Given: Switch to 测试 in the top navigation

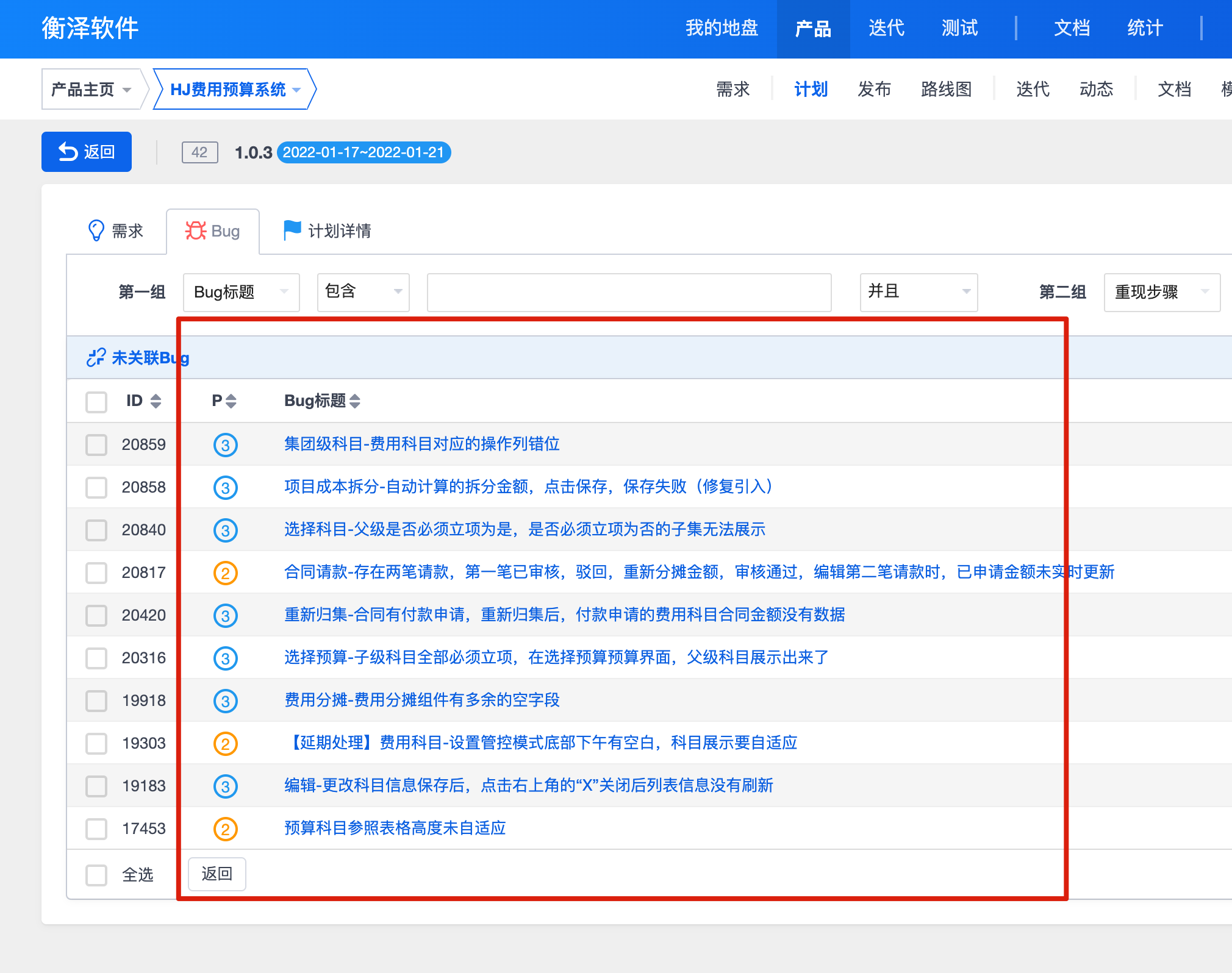Looking at the screenshot, I should (x=959, y=28).
